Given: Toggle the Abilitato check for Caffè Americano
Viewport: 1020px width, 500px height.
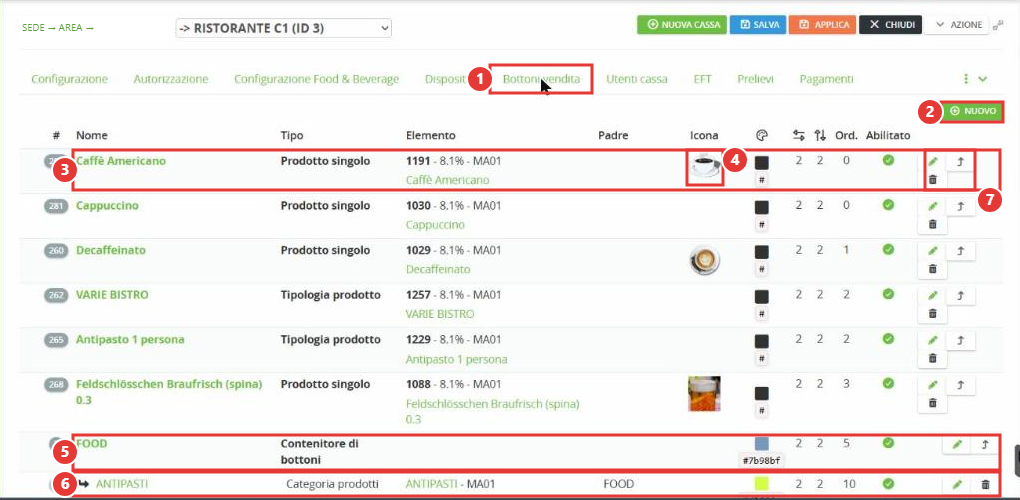Looking at the screenshot, I should tap(888, 159).
